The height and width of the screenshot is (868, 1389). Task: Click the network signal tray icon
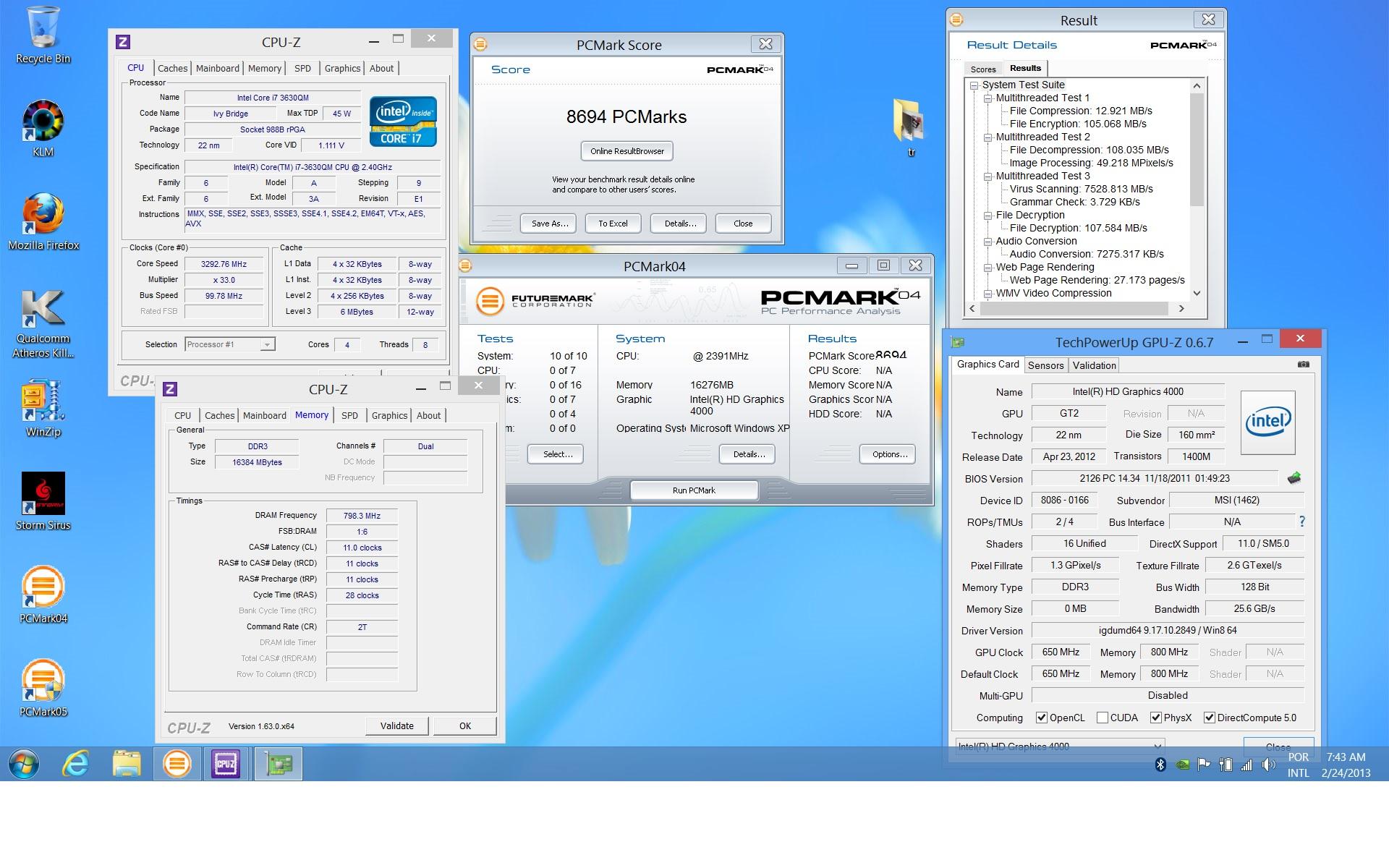(1247, 765)
